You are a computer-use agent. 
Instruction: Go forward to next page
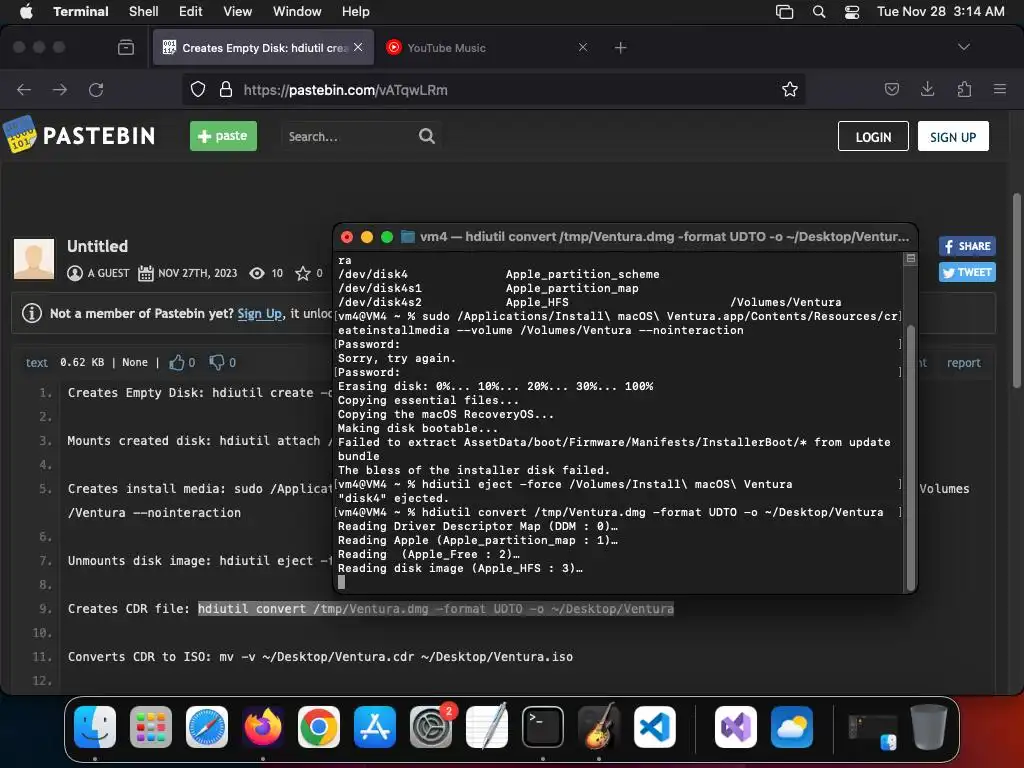(60, 89)
